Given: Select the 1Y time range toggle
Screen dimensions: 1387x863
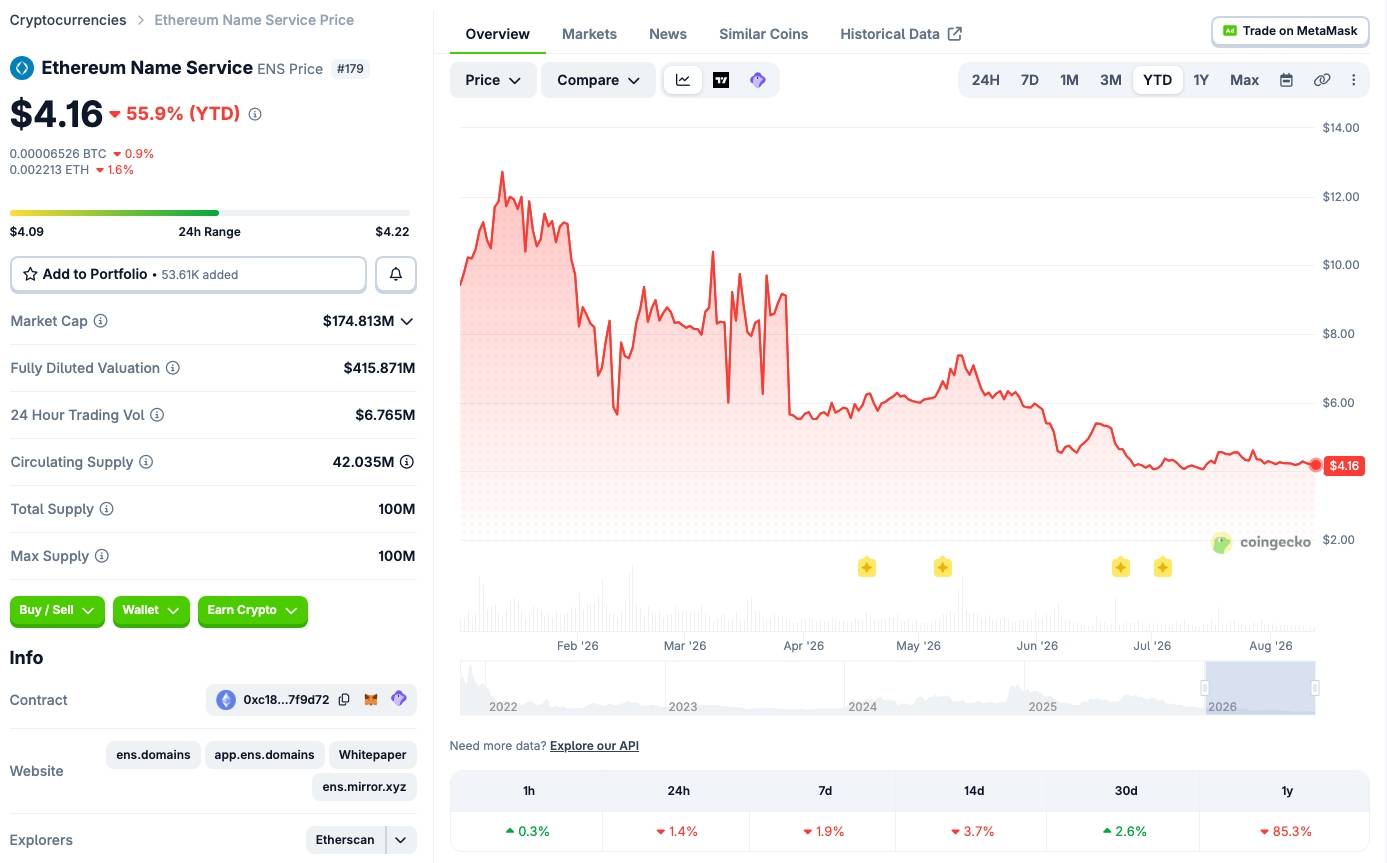Looking at the screenshot, I should [1201, 80].
